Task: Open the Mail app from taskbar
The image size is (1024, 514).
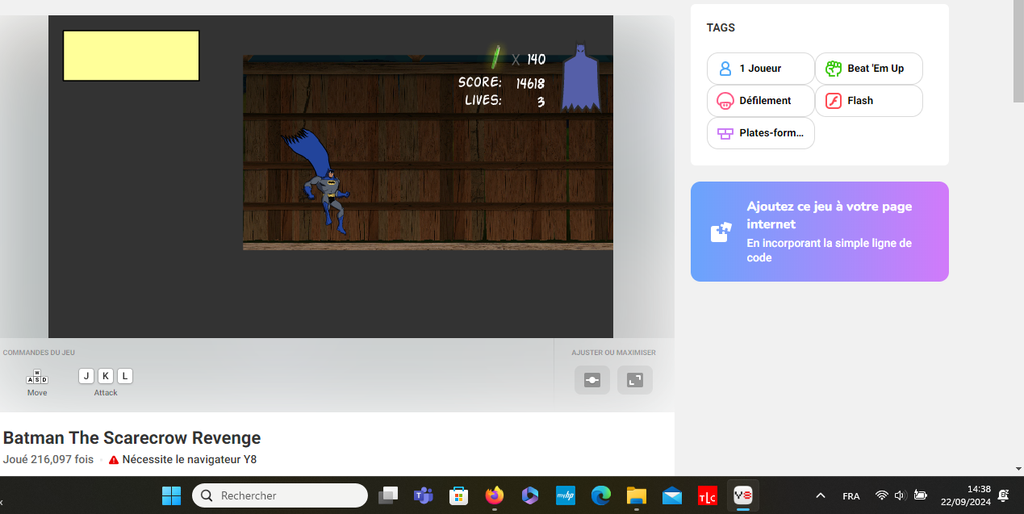Action: click(672, 496)
